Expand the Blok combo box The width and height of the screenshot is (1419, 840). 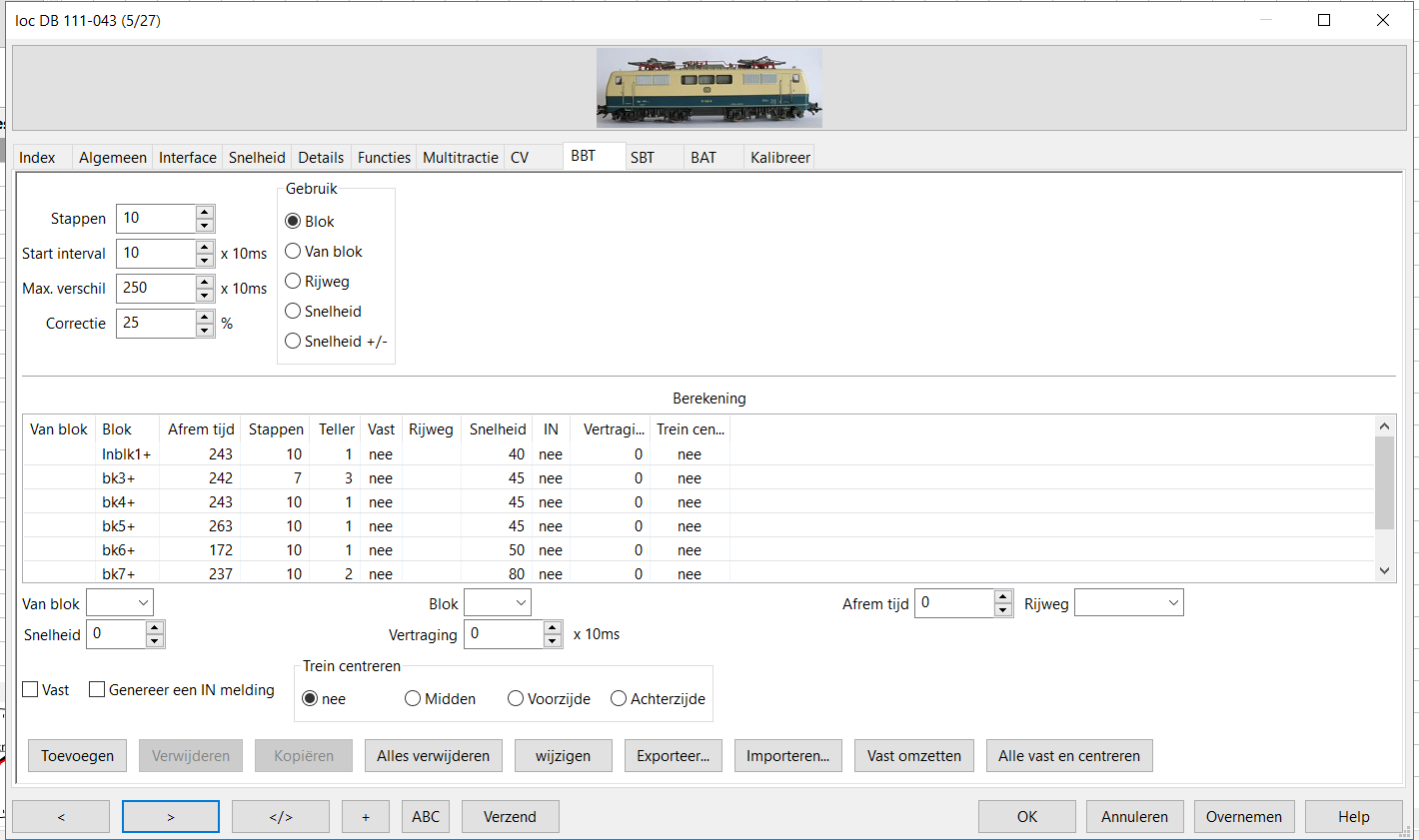(x=498, y=602)
